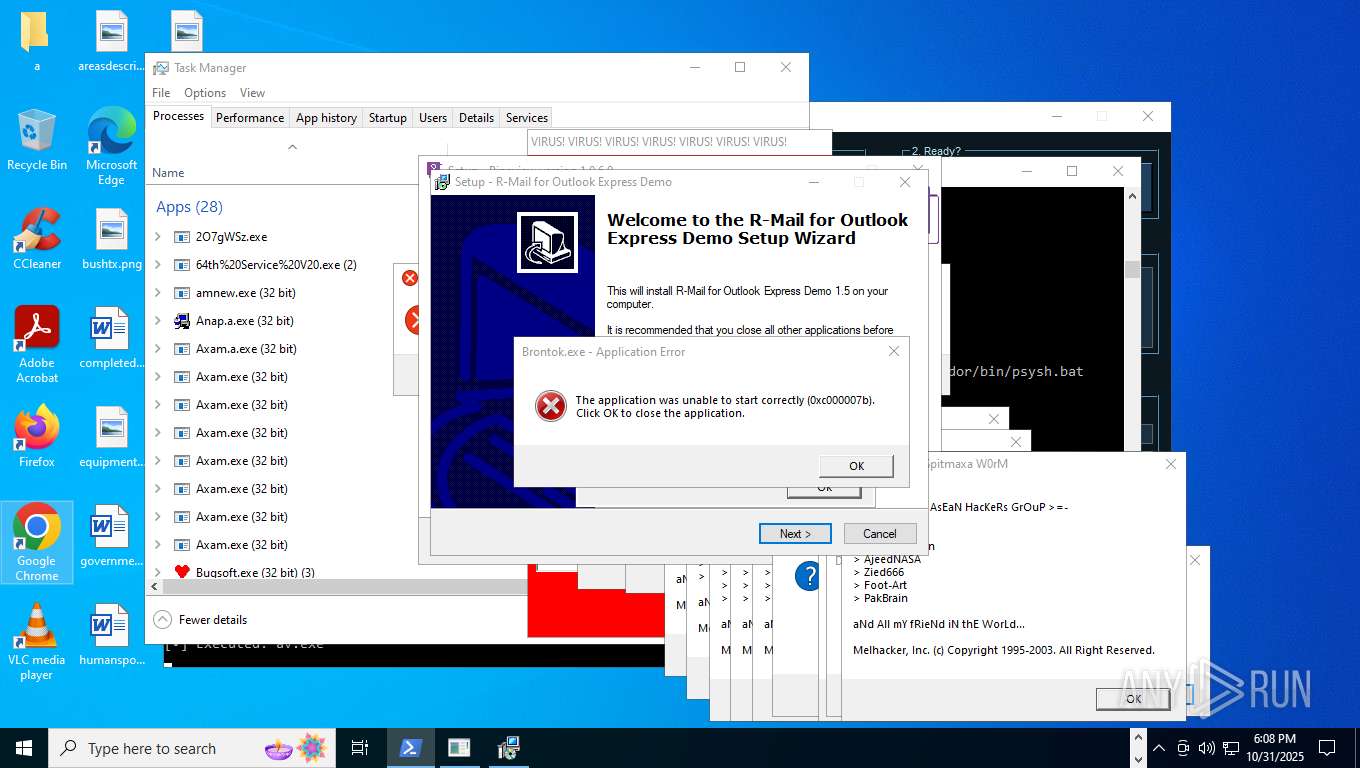Open the Recycle Bin desktop icon

click(x=36, y=140)
